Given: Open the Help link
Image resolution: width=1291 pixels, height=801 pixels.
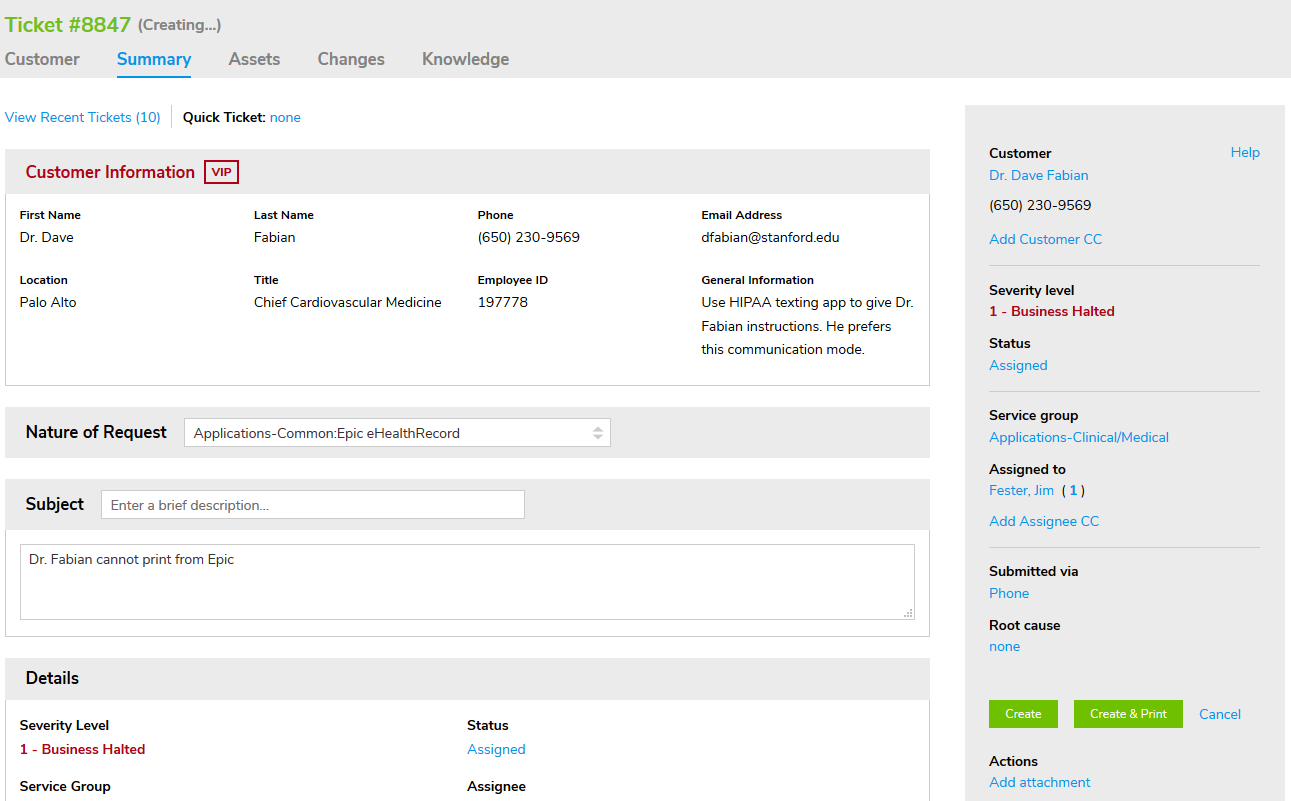Looking at the screenshot, I should coord(1245,153).
